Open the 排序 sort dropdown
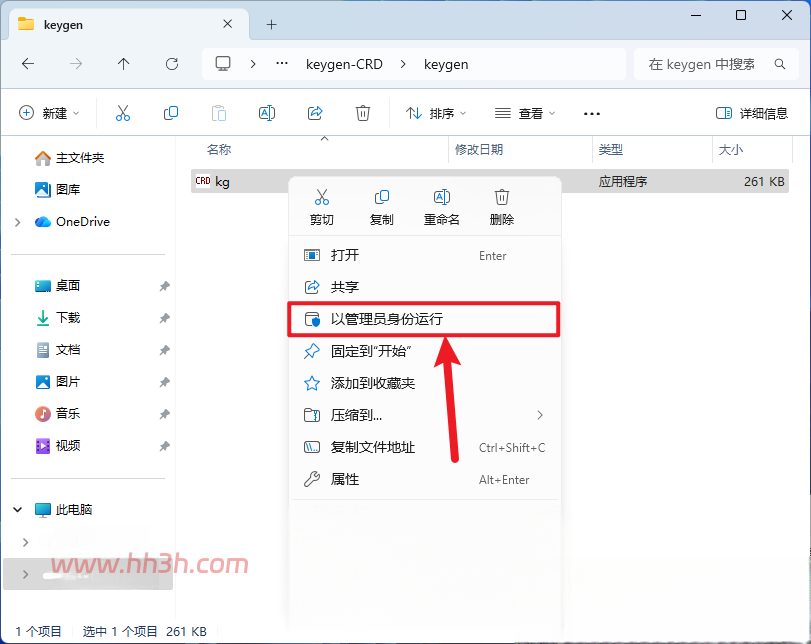This screenshot has width=811, height=644. 436,113
